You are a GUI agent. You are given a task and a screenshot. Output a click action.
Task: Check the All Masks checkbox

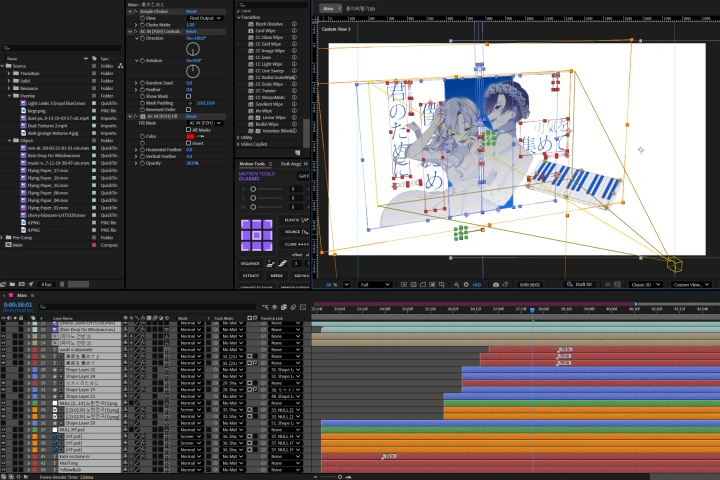pos(188,130)
